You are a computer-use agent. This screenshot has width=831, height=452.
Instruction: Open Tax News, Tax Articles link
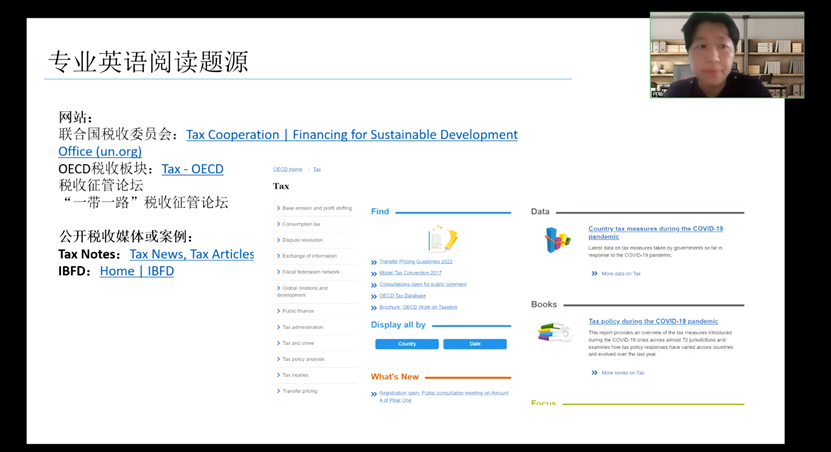point(191,254)
